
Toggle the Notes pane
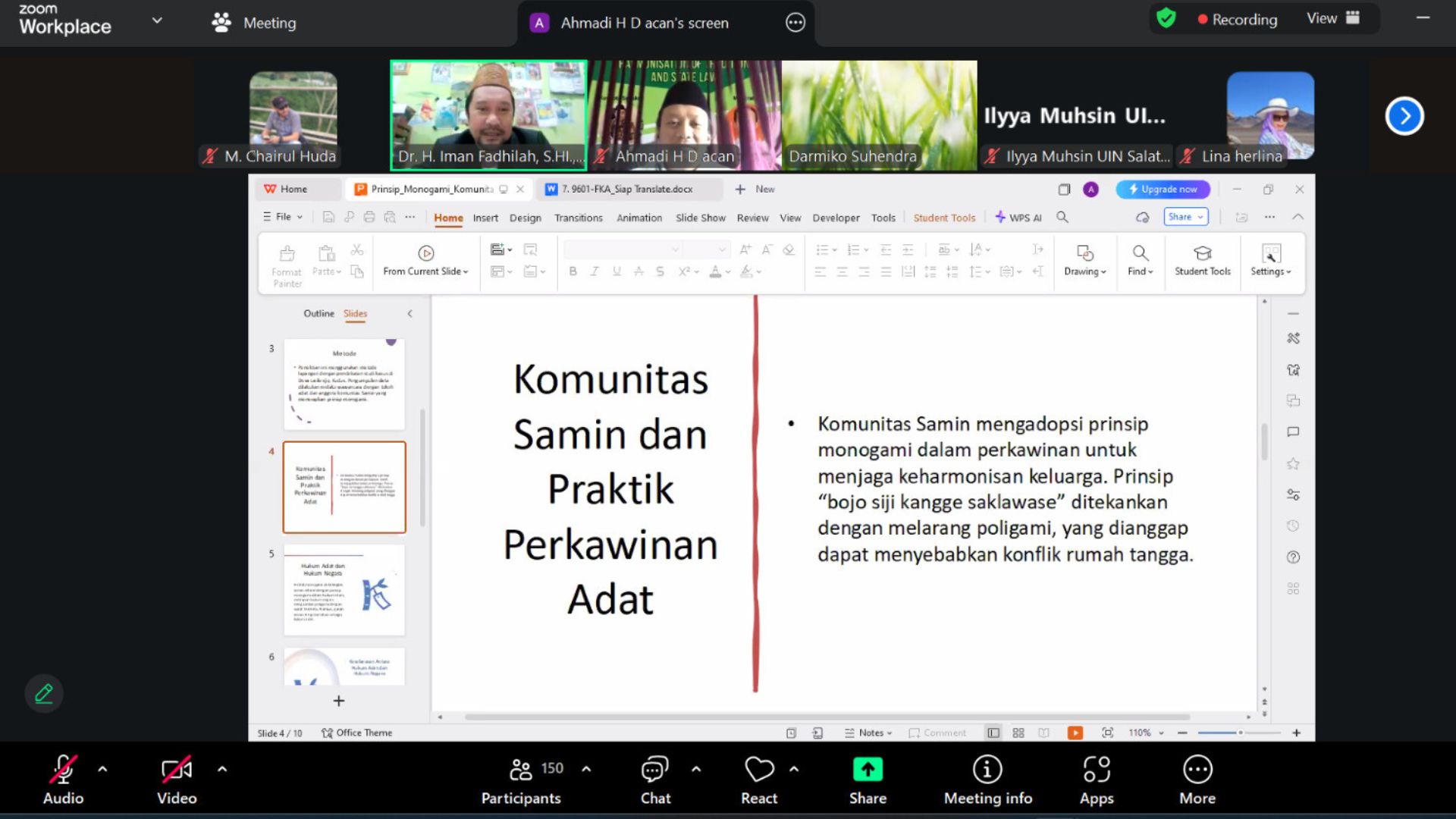[868, 733]
